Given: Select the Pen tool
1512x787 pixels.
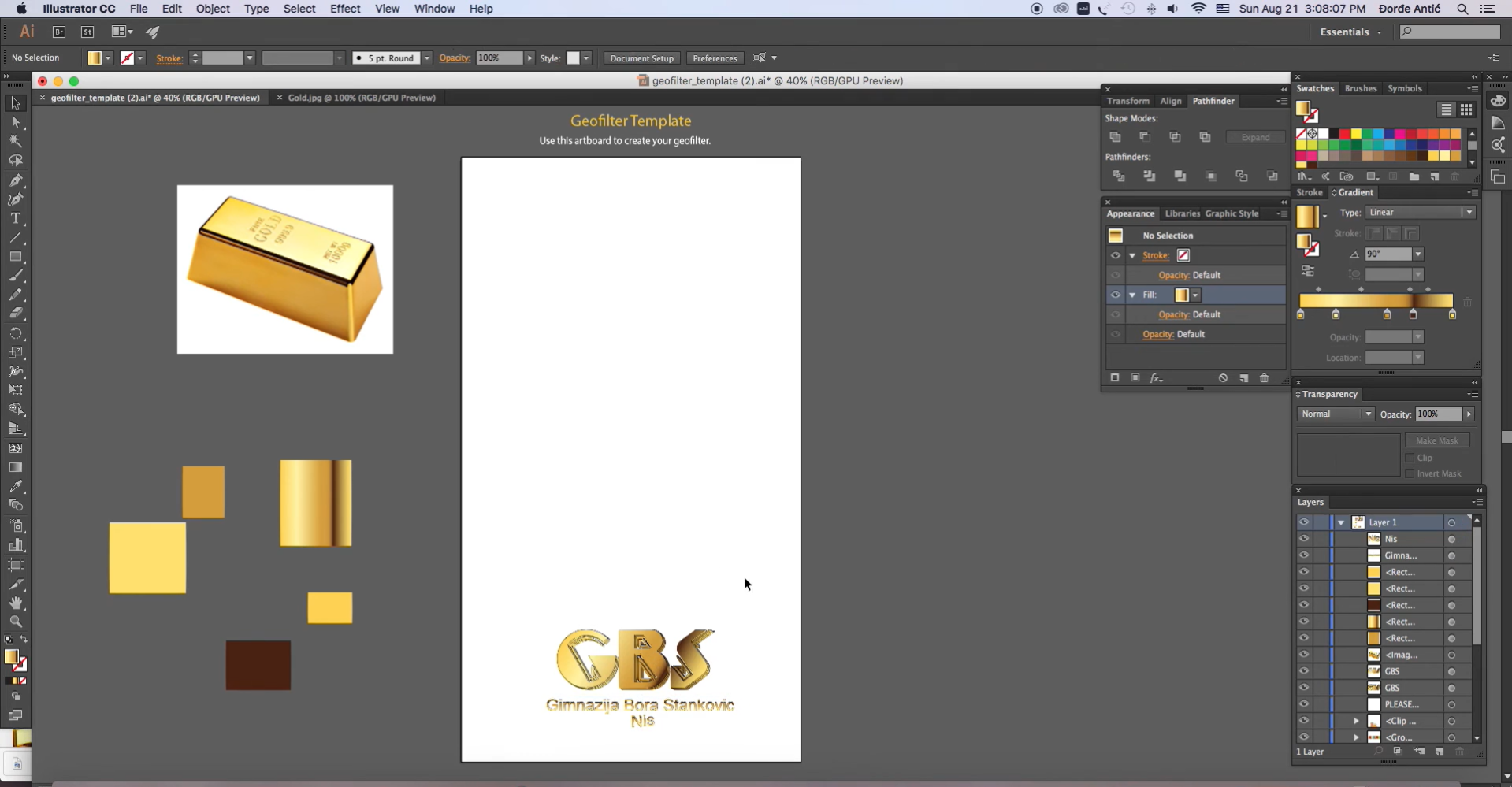Looking at the screenshot, I should 16,180.
